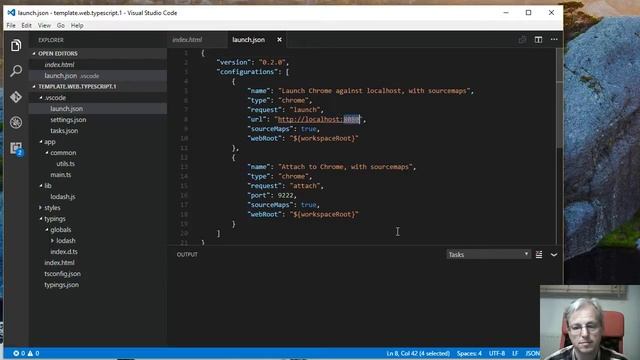This screenshot has height=360, width=640.
Task: Collapse the app folder
Action: [41, 142]
